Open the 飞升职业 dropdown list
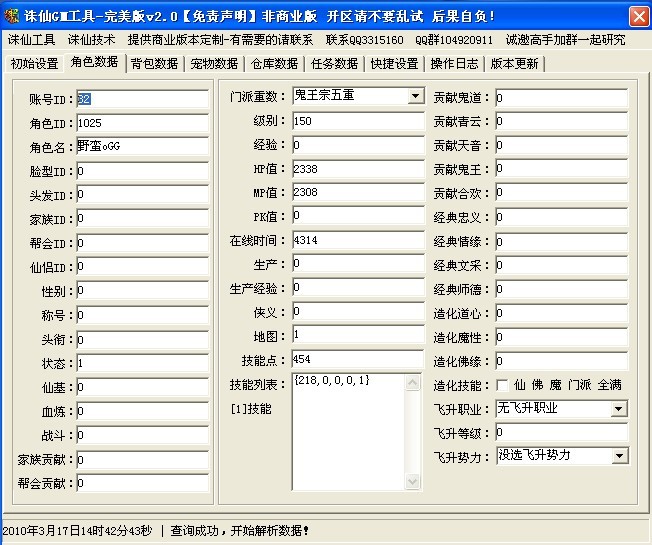This screenshot has width=652, height=545. 618,409
